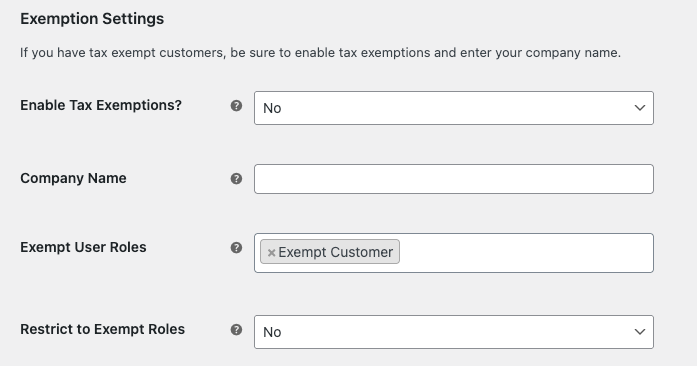The width and height of the screenshot is (697, 366).
Task: Click empty area of Exempt User Roles field
Action: click(x=525, y=253)
